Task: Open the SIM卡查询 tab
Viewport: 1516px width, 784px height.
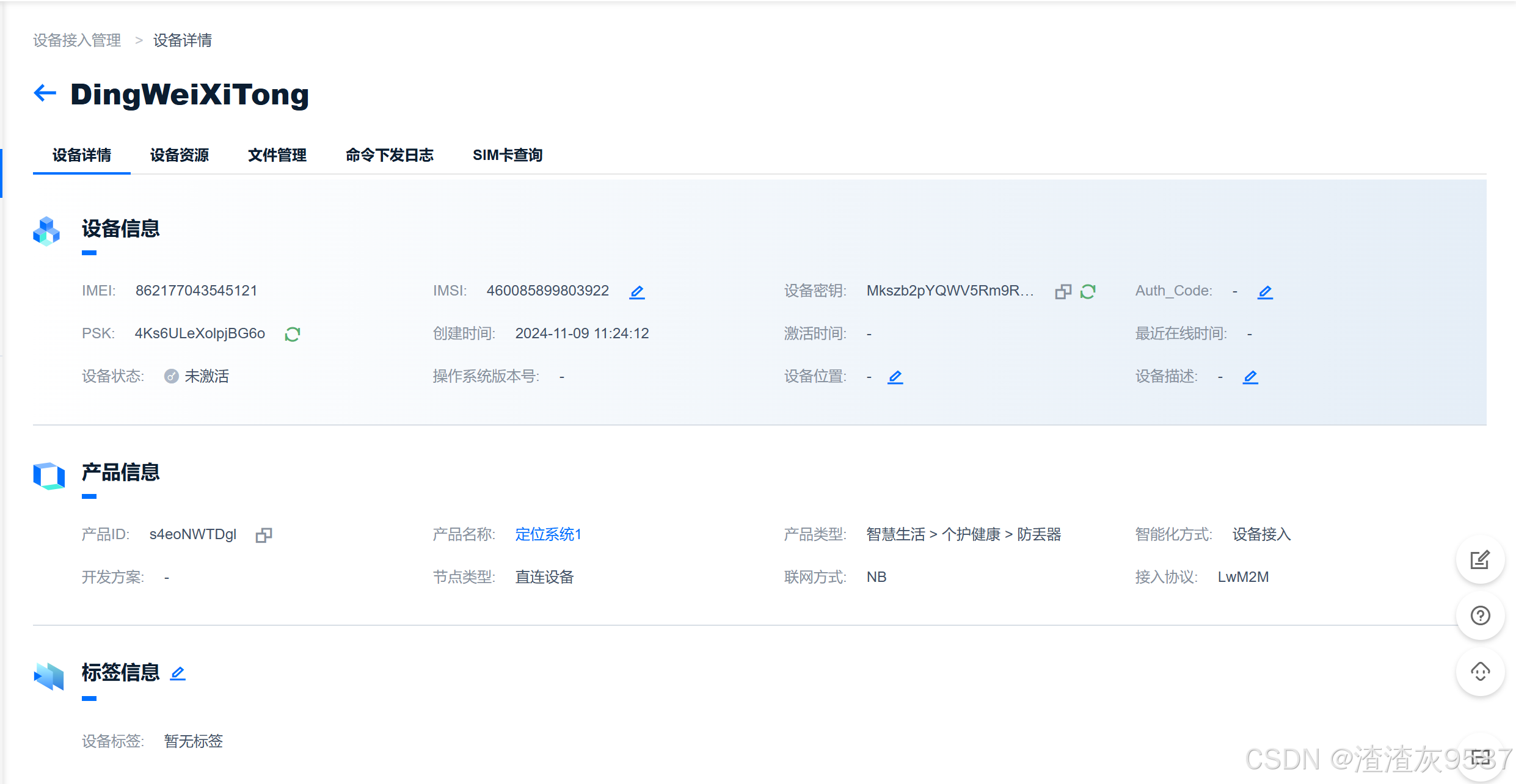Action: (508, 155)
